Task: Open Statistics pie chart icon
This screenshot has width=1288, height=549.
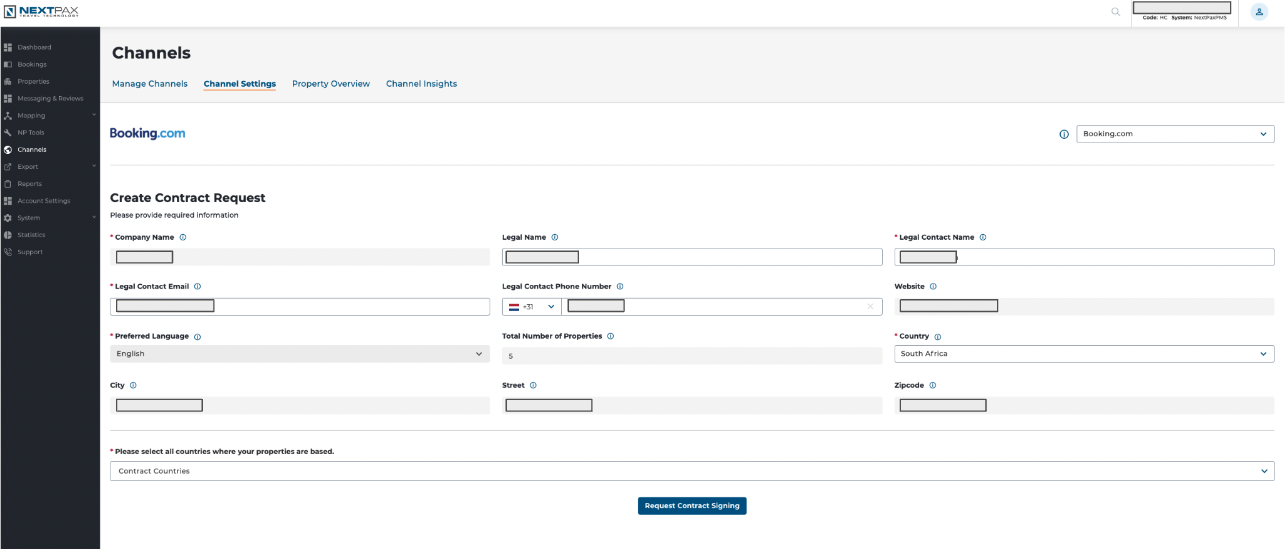Action: 8,234
